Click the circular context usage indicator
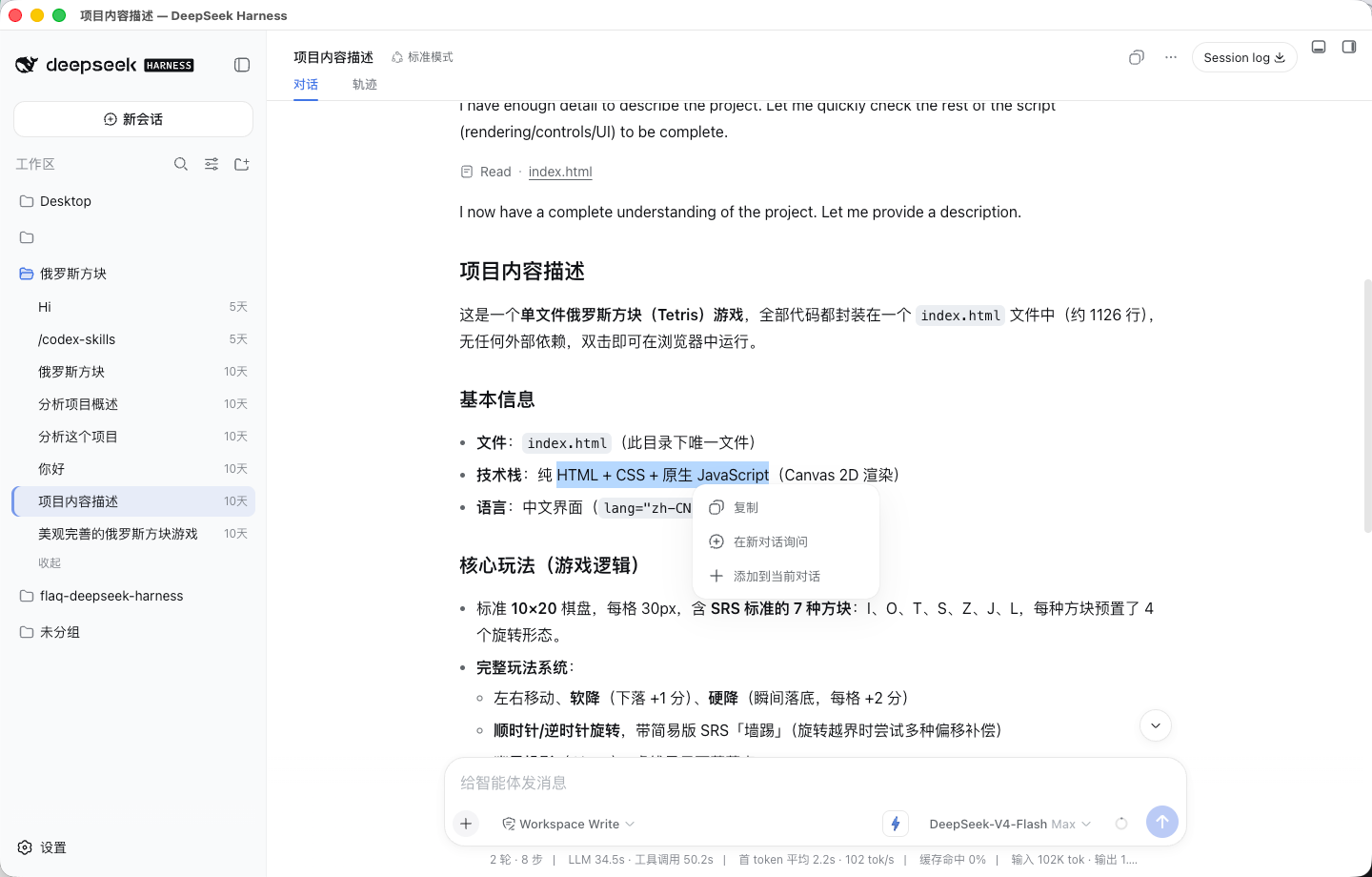 [x=1121, y=824]
